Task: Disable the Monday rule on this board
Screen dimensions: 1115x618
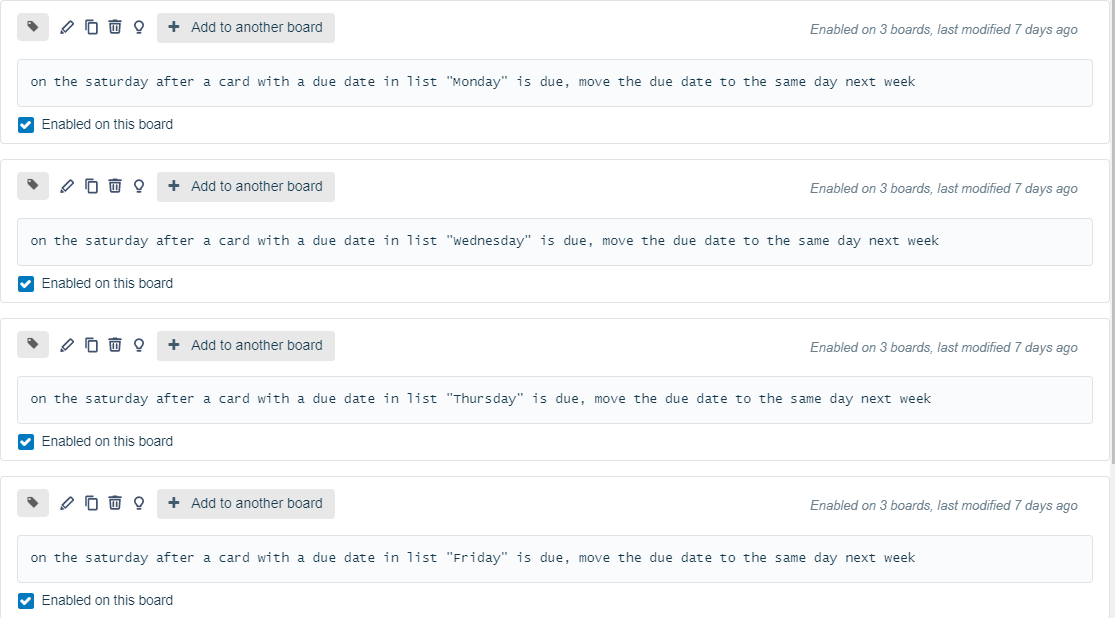Action: (x=26, y=125)
